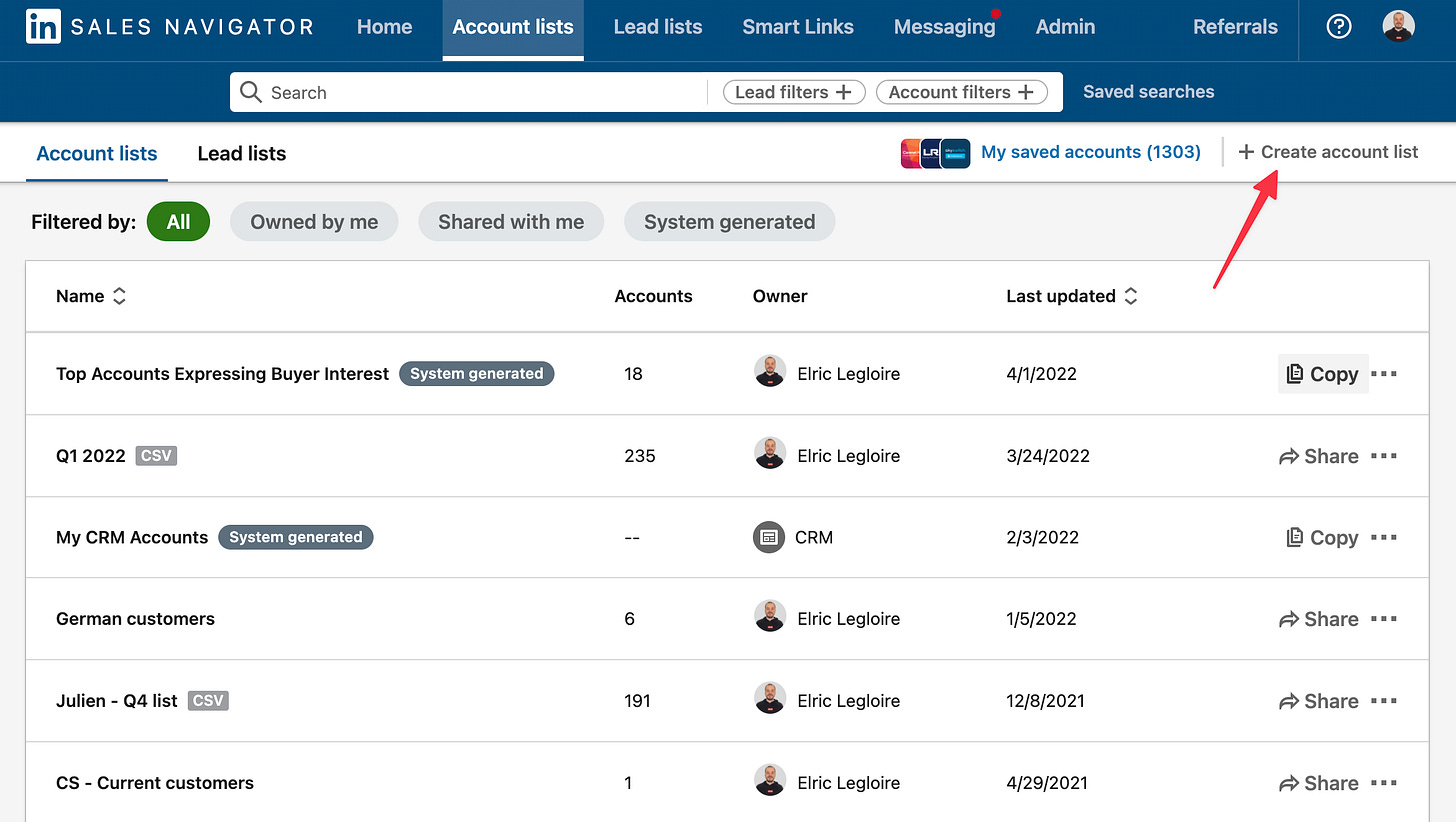Open the profile avatar menu
The image size is (1456, 822).
[x=1398, y=27]
